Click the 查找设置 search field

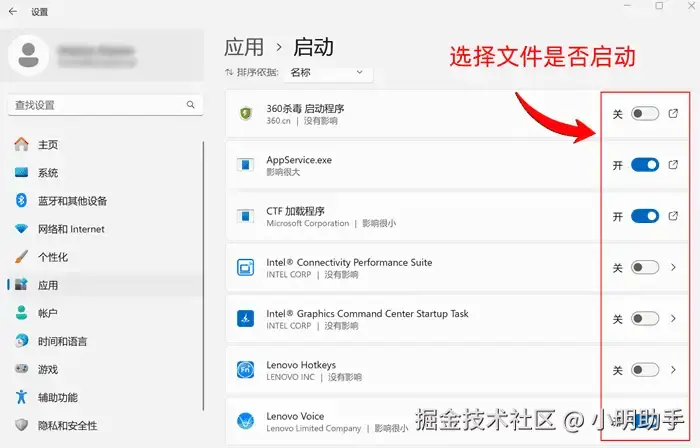105,105
